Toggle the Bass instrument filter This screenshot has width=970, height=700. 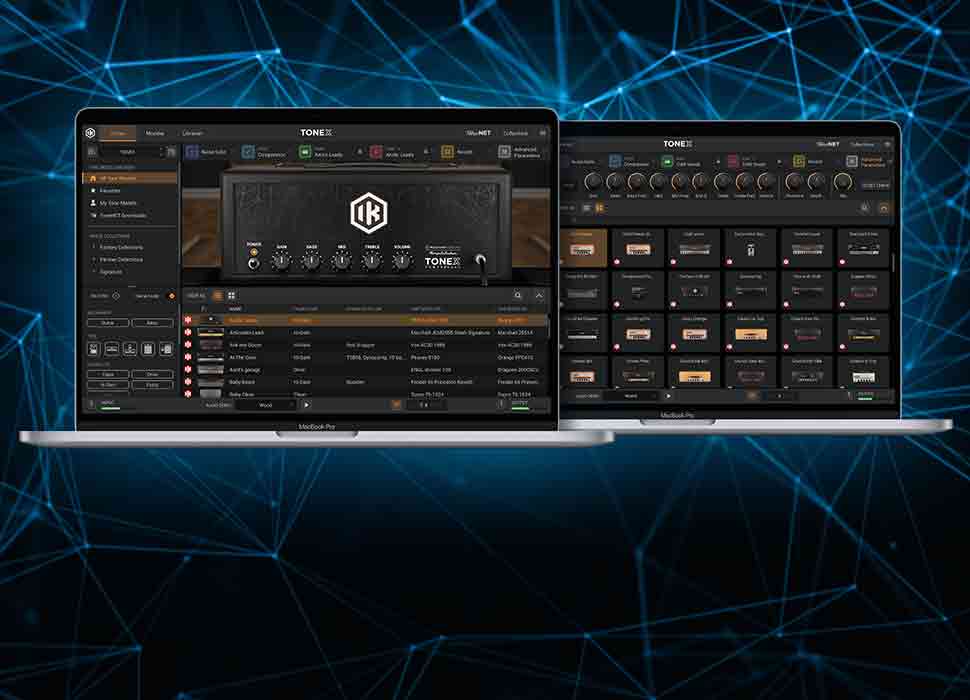pos(152,323)
